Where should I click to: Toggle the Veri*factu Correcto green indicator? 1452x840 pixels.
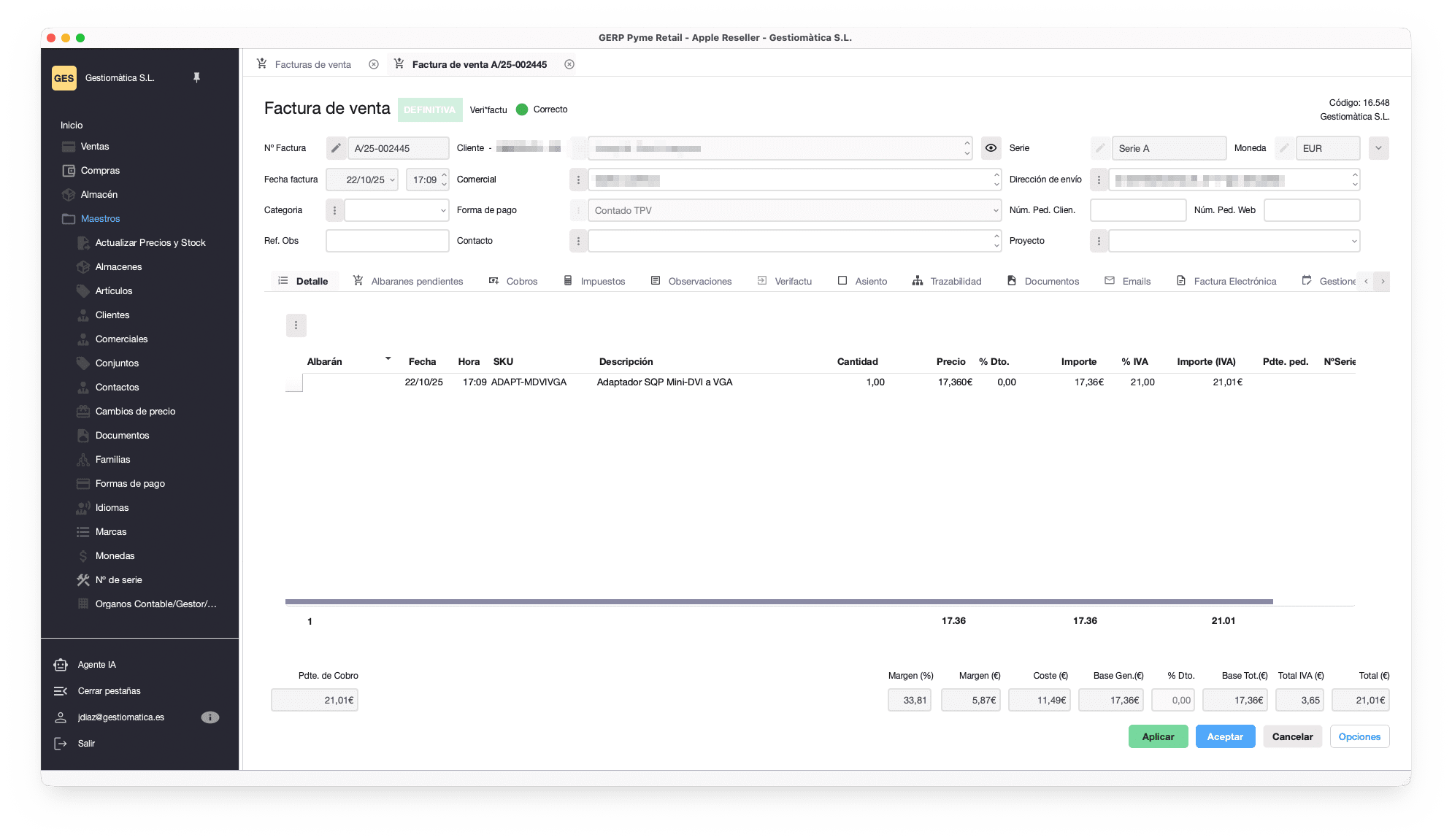point(522,109)
